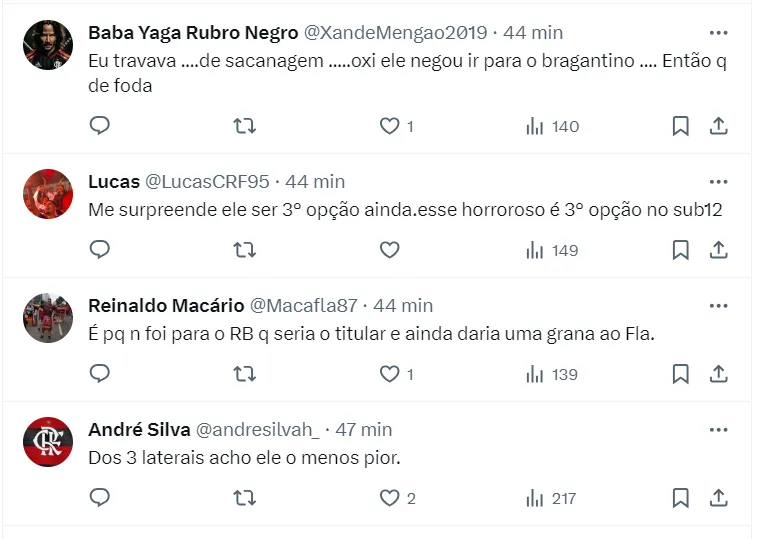Image resolution: width=763 pixels, height=539 pixels.
Task: View analytics showing 149 views
Action: point(552,250)
